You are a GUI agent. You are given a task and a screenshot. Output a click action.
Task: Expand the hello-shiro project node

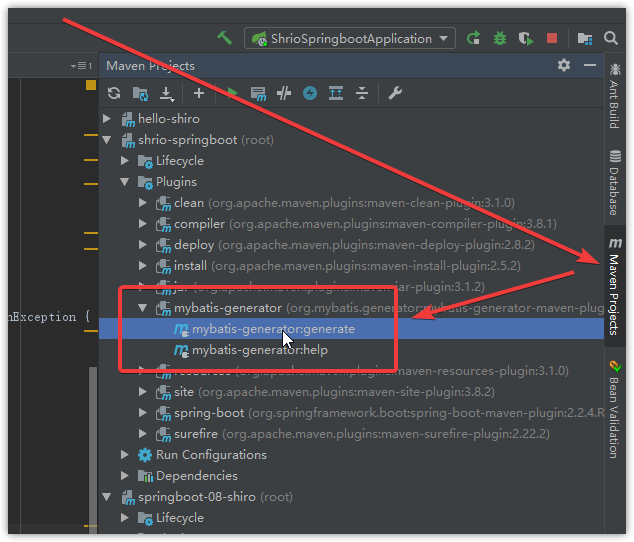coord(107,119)
